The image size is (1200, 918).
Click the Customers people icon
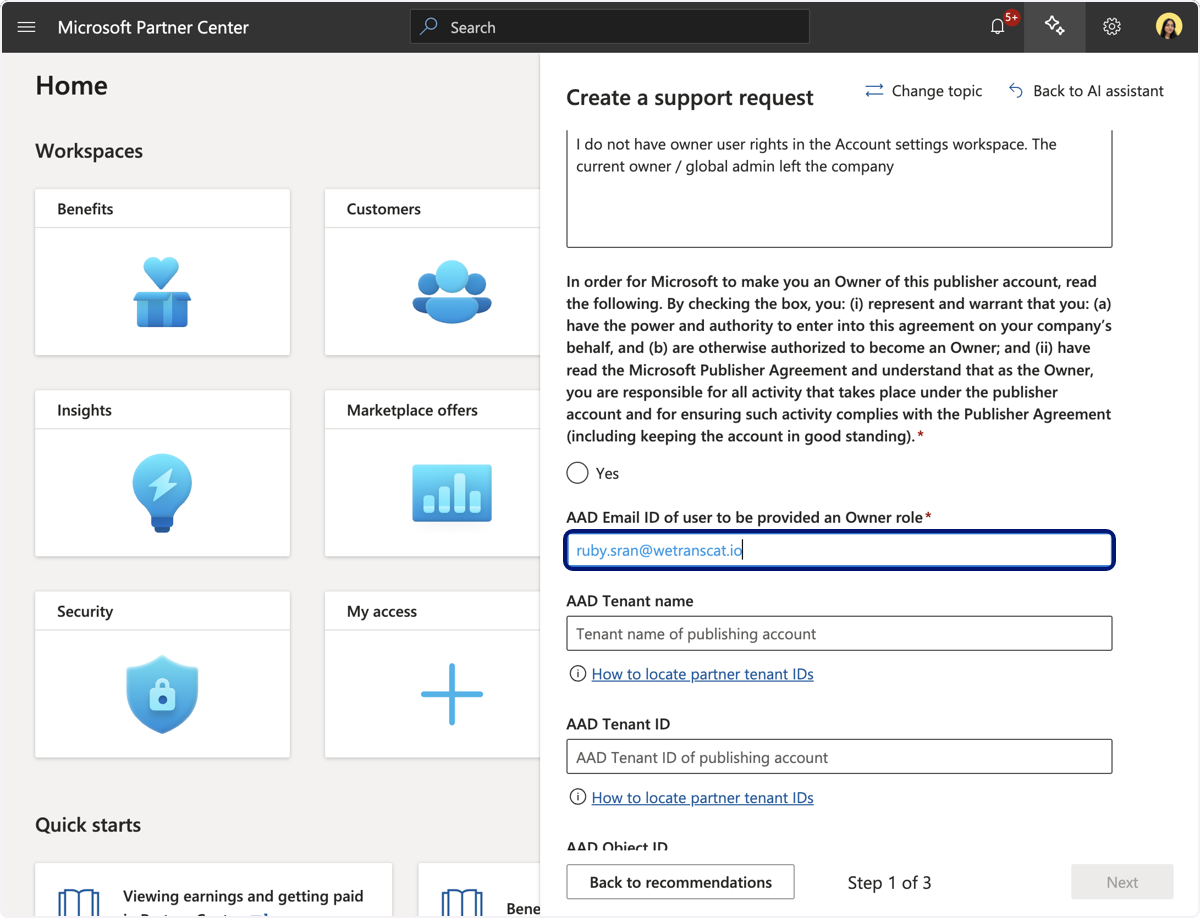click(452, 291)
